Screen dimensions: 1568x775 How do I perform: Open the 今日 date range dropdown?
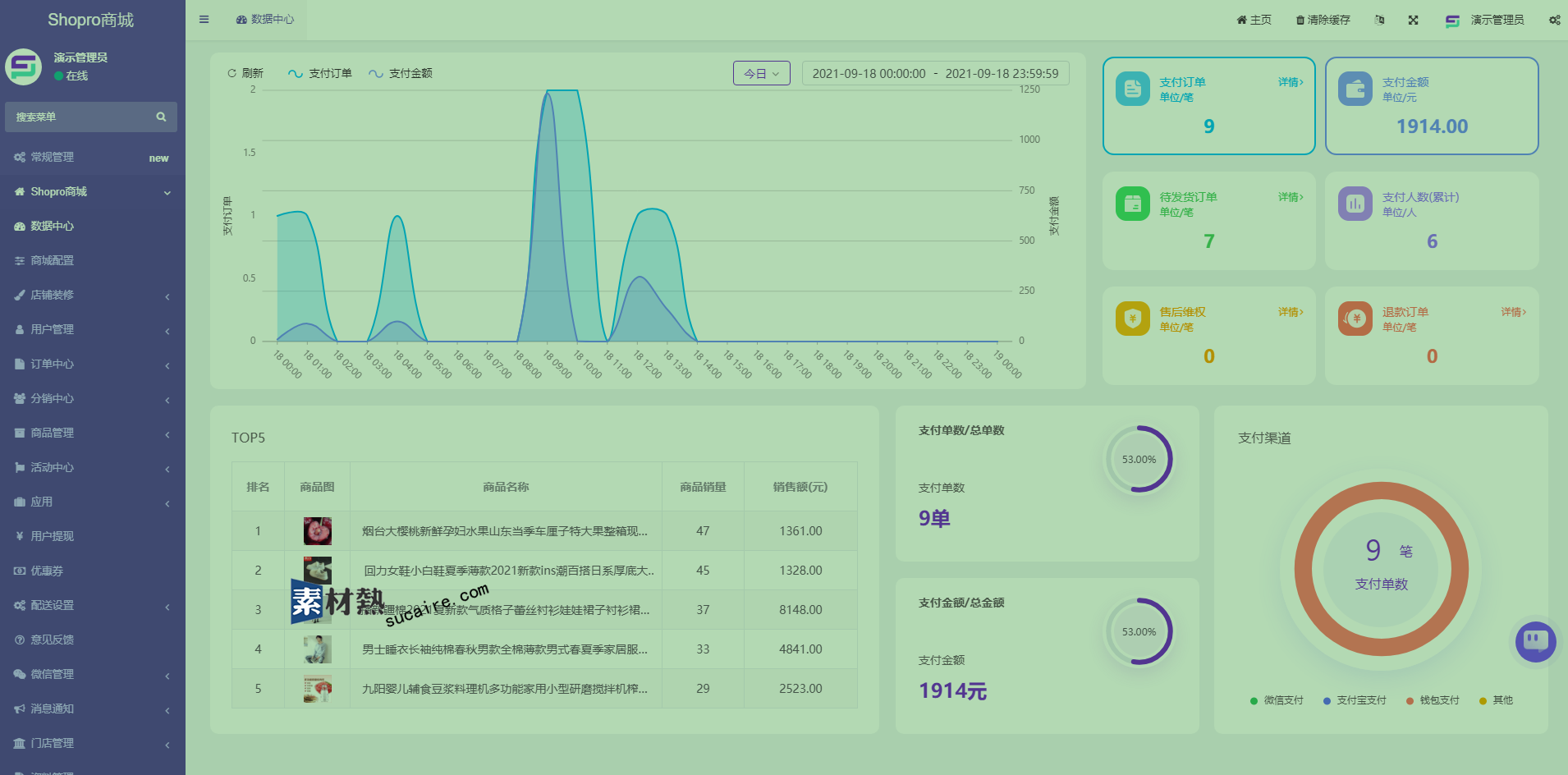(761, 74)
